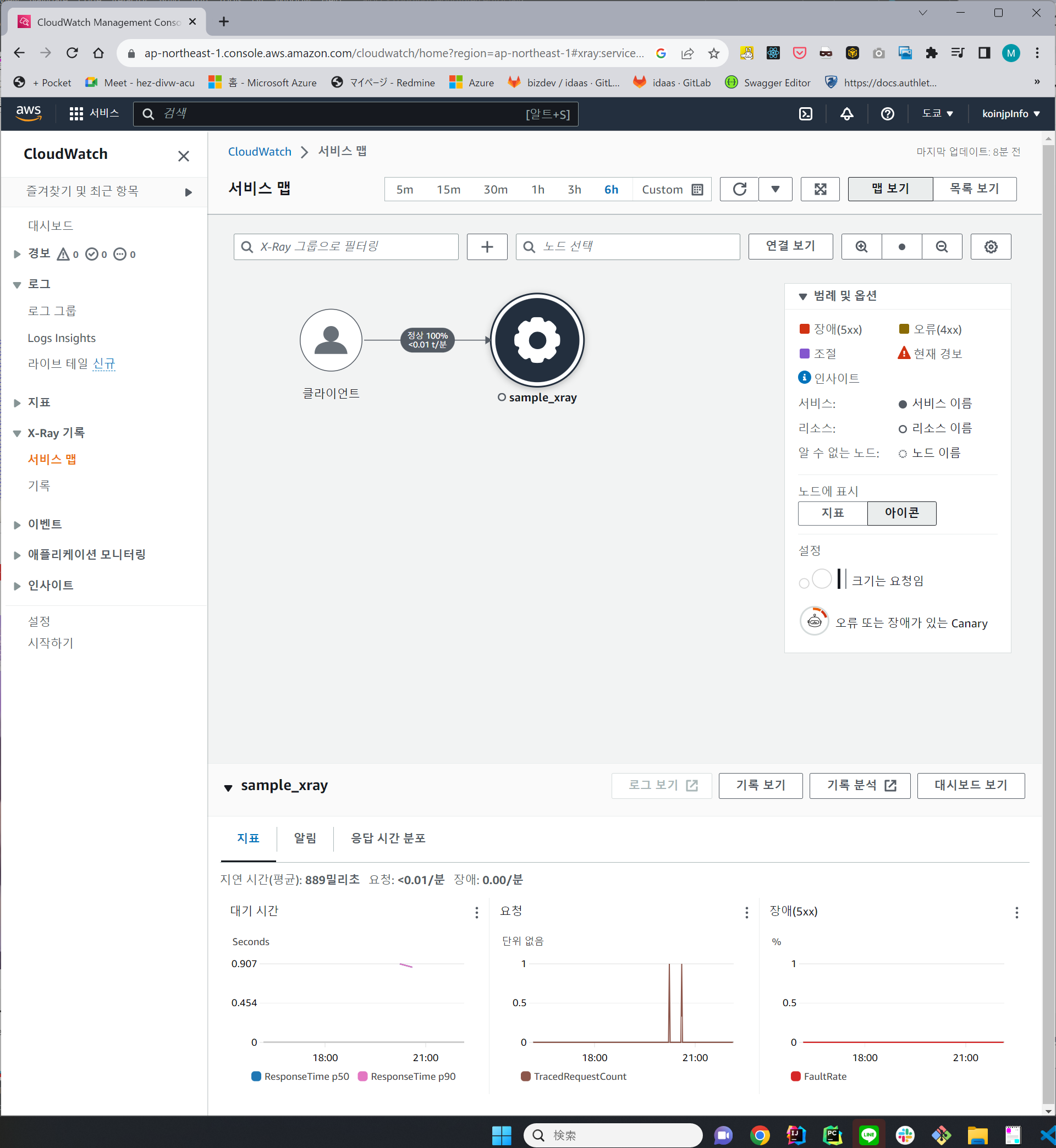
Task: Collapse the 범례 및 옵션 panel
Action: 802,296
